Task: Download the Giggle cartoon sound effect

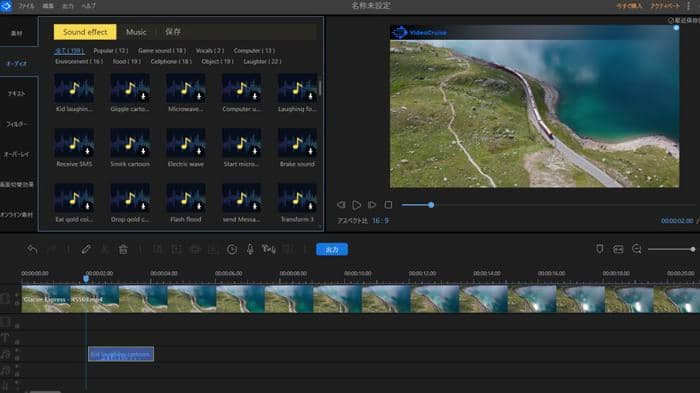Action: [143, 96]
